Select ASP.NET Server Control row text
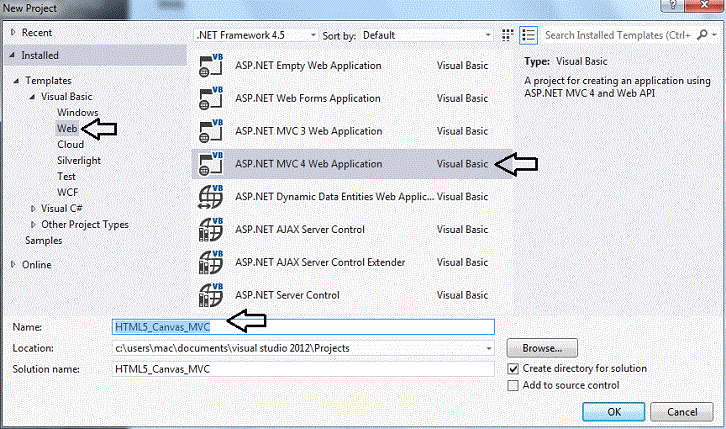Screen dimensions: 726x429 (x=287, y=295)
